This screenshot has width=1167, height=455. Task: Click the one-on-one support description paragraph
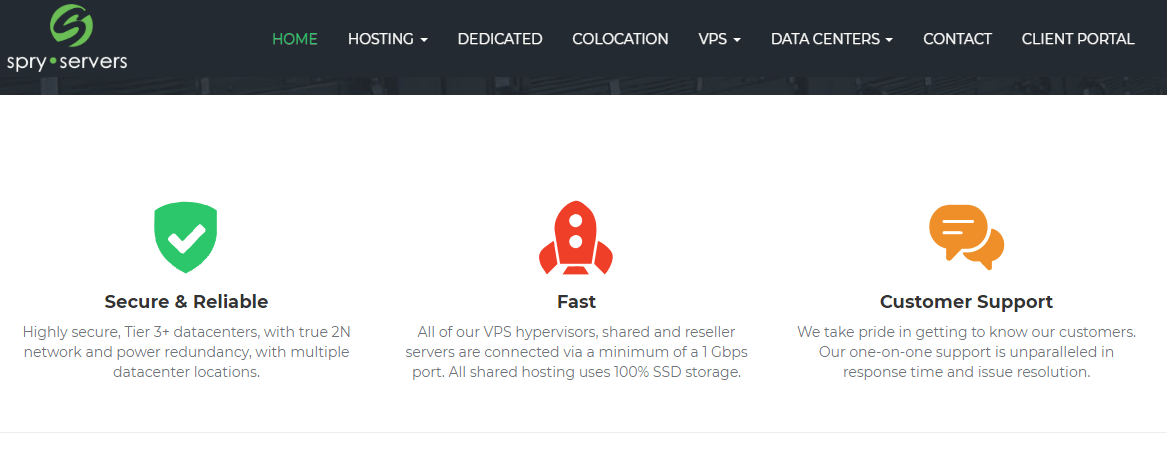(x=966, y=351)
